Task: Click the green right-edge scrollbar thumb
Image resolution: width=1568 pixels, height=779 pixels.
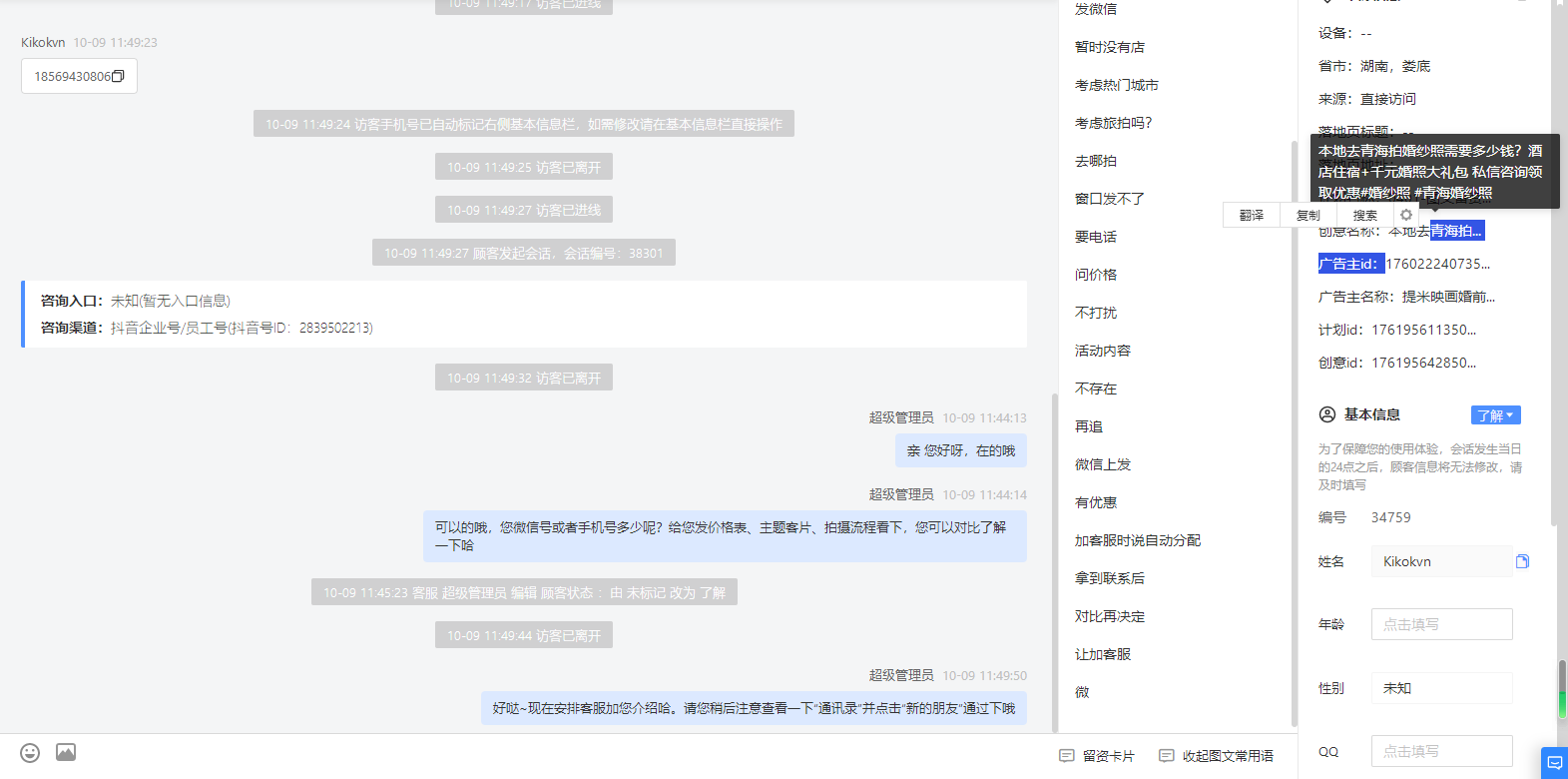Action: (1562, 689)
